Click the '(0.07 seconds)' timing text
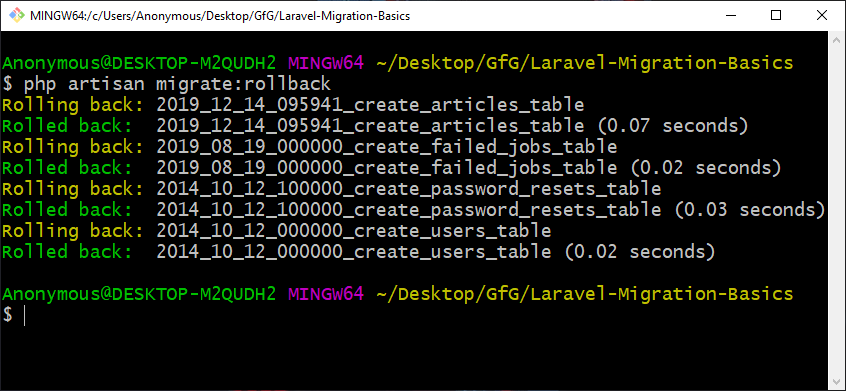The height and width of the screenshot is (391, 846). (x=673, y=126)
